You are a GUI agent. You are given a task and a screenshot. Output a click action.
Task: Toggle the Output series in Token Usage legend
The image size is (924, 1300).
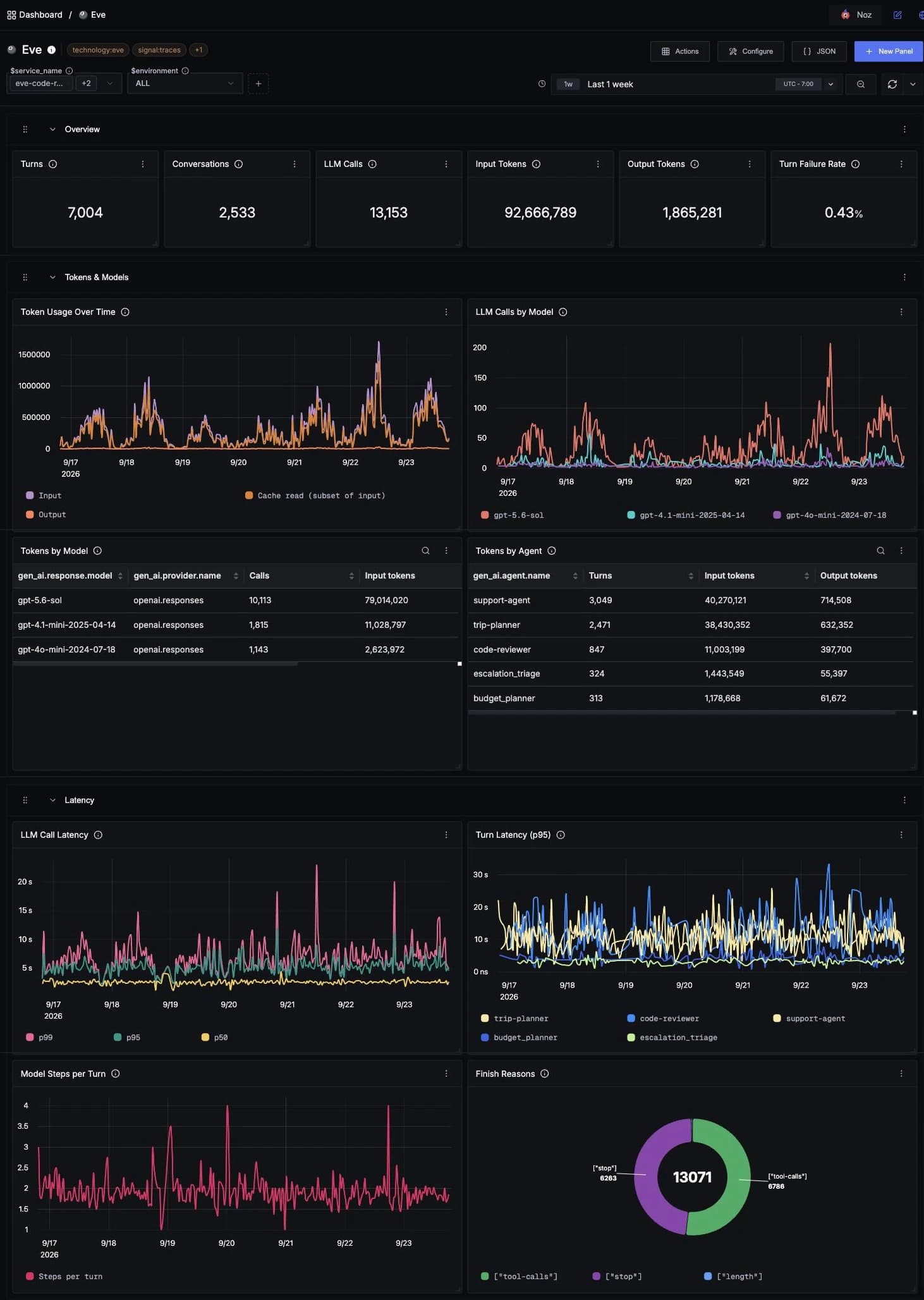(x=46, y=515)
